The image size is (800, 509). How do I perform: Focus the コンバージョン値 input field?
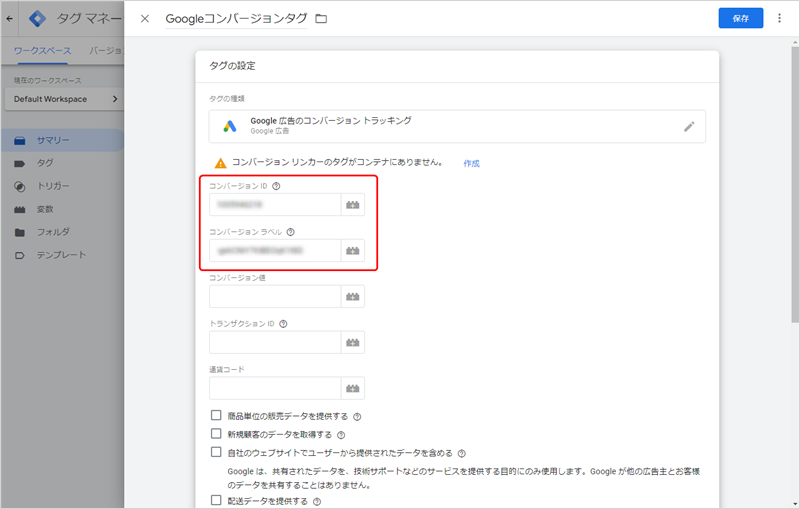click(275, 296)
